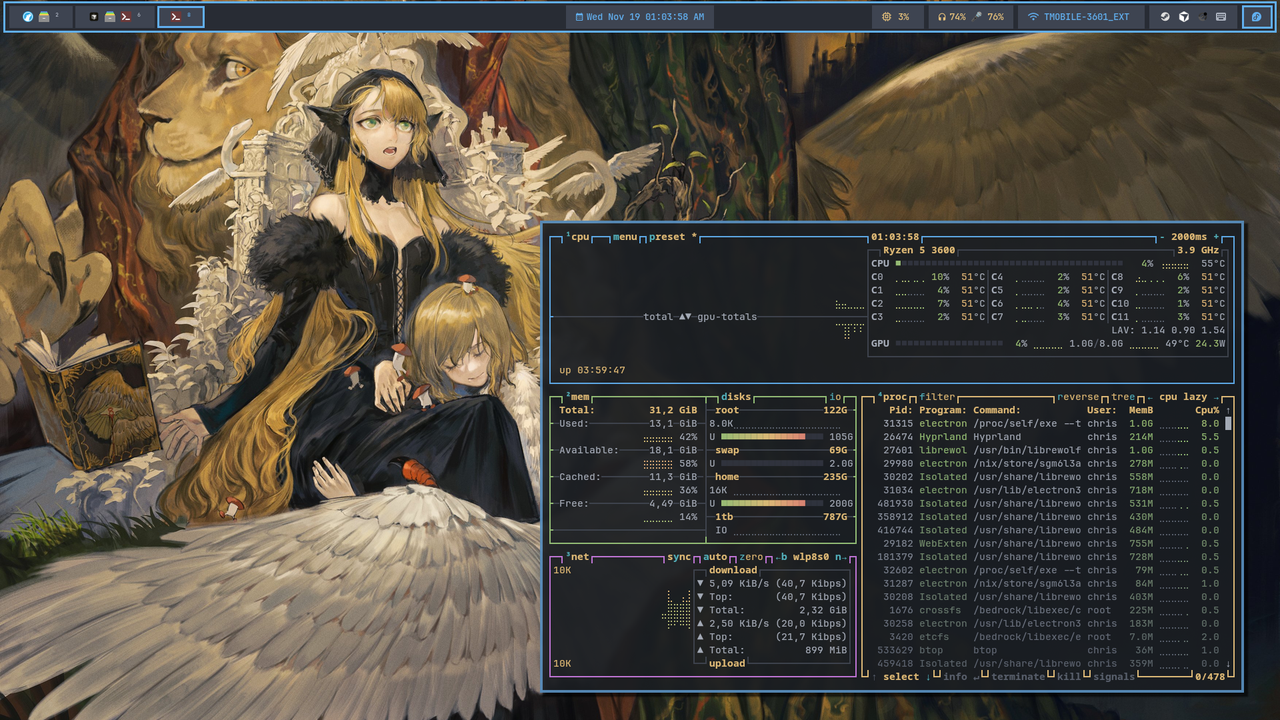This screenshot has width=1280, height=720.
Task: Select the active terminal workspace 8
Action: click(x=181, y=17)
